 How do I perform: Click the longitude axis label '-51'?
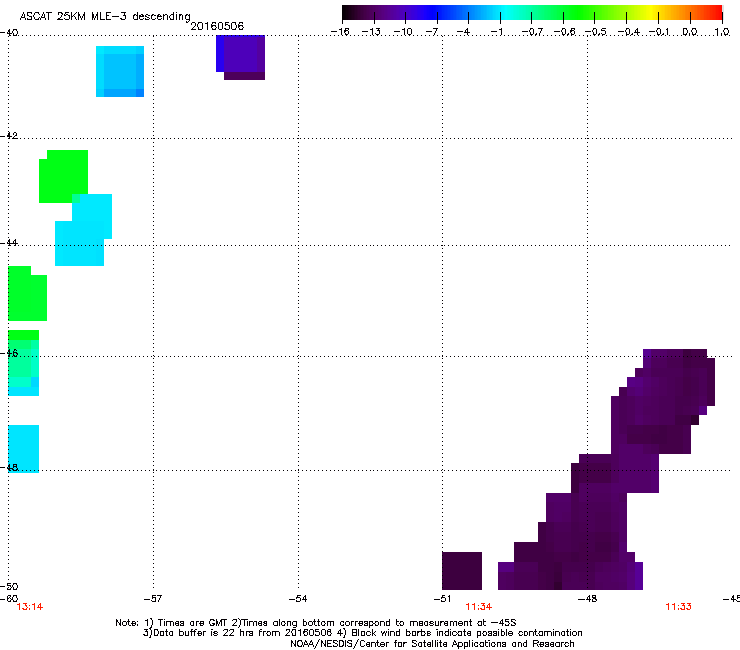pyautogui.click(x=442, y=599)
